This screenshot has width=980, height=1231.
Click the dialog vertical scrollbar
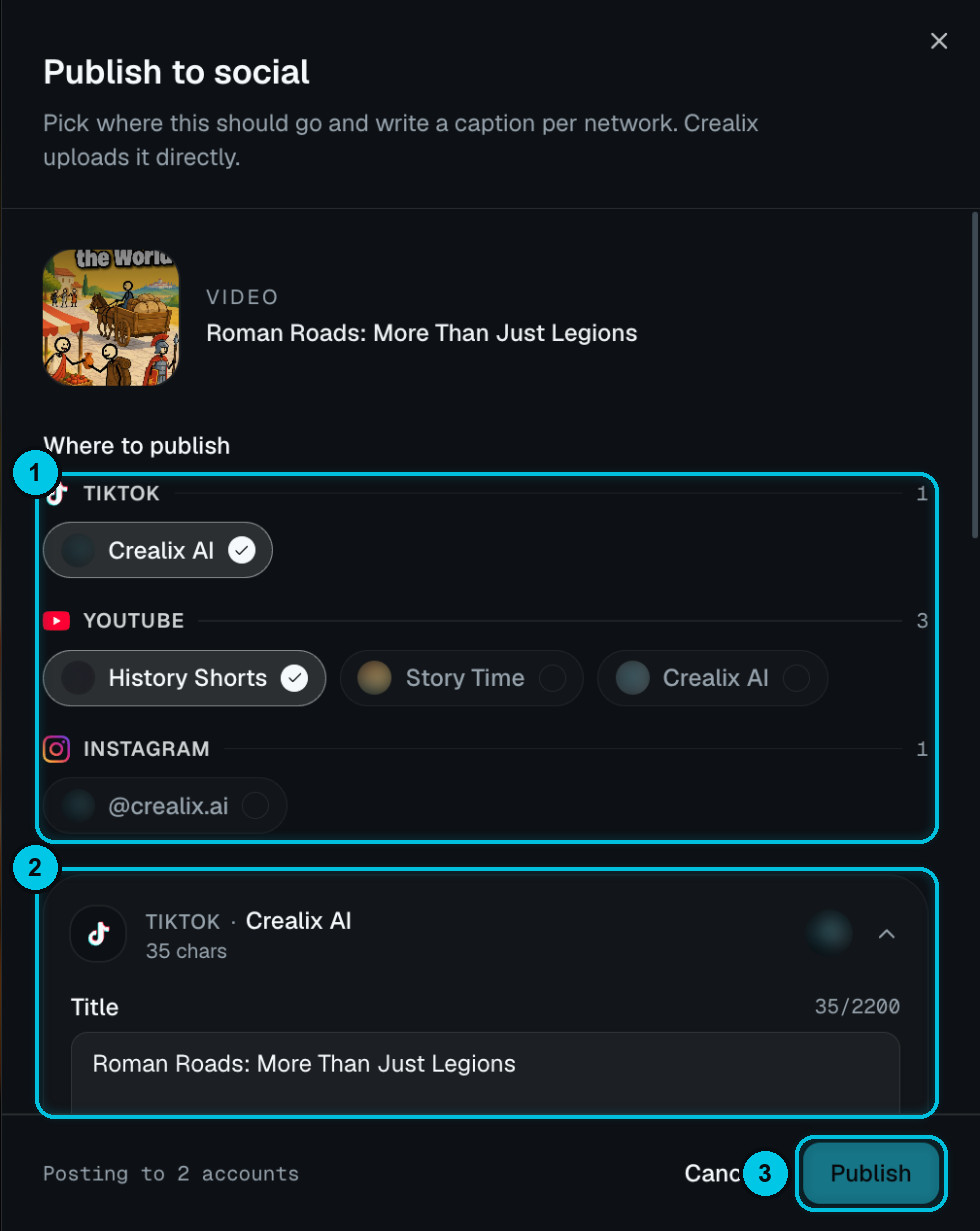975,375
